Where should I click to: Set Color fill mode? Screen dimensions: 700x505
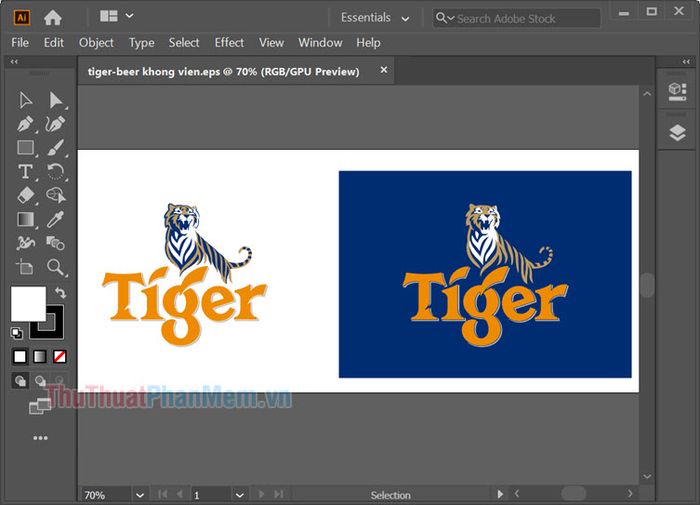click(20, 356)
